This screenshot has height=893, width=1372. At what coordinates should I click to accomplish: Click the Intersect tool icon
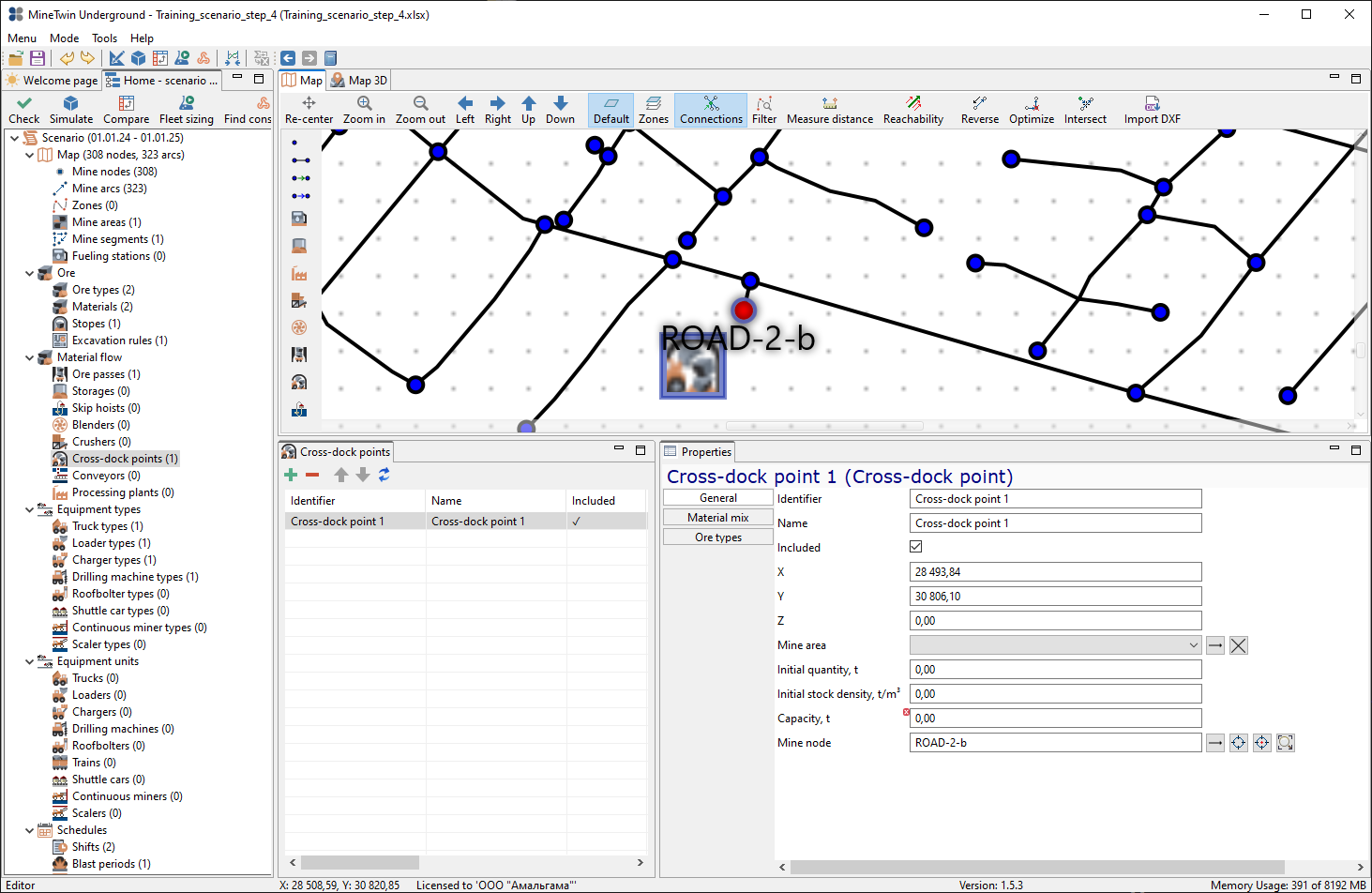pos(1085,103)
